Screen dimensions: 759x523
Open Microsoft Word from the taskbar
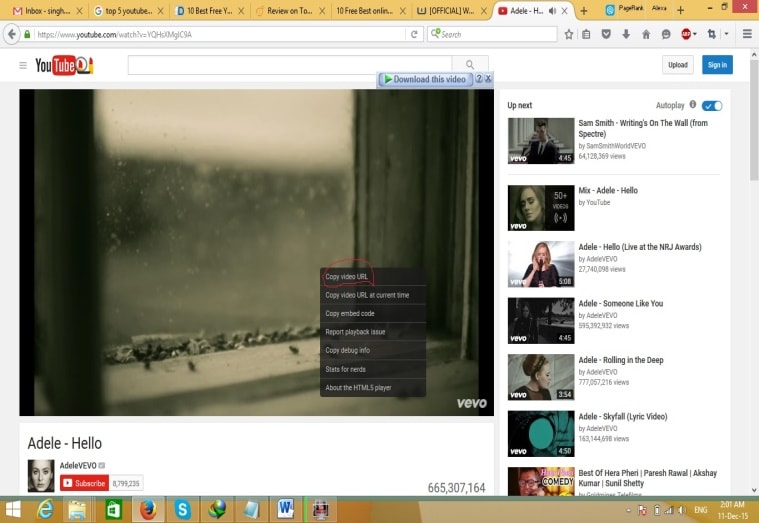point(286,510)
